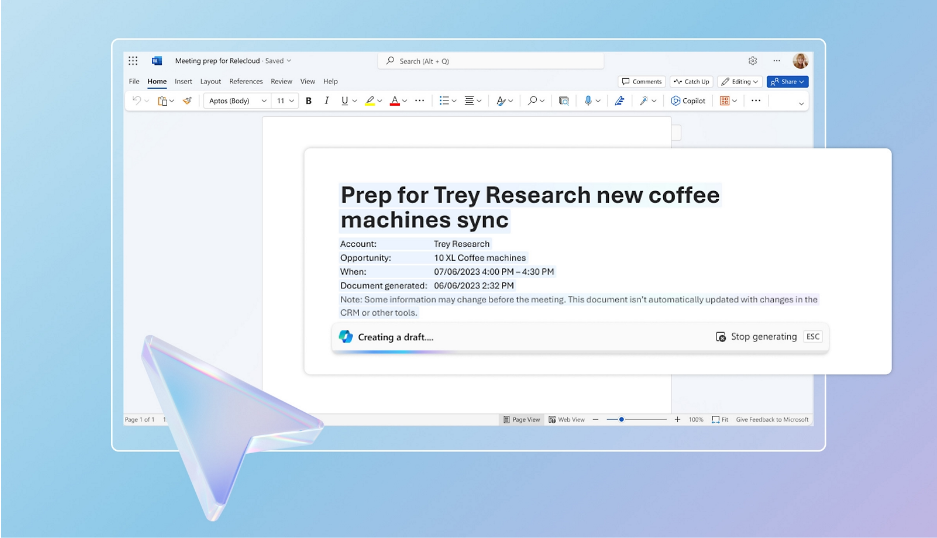Click Stop generating button
The width and height of the screenshot is (937, 538).
pos(757,337)
